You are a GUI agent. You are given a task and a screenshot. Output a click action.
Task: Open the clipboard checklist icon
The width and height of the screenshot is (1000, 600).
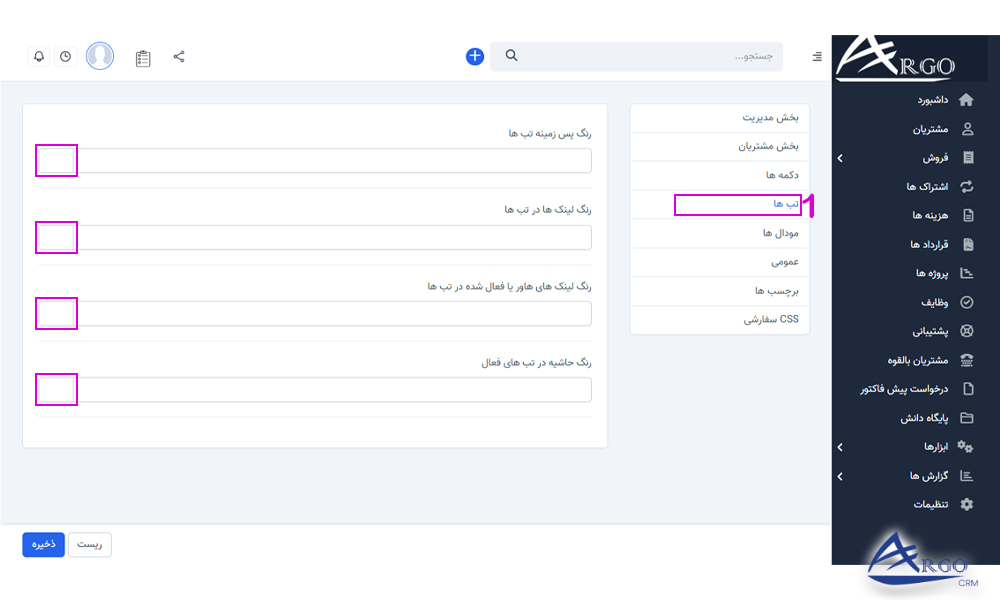coord(142,57)
